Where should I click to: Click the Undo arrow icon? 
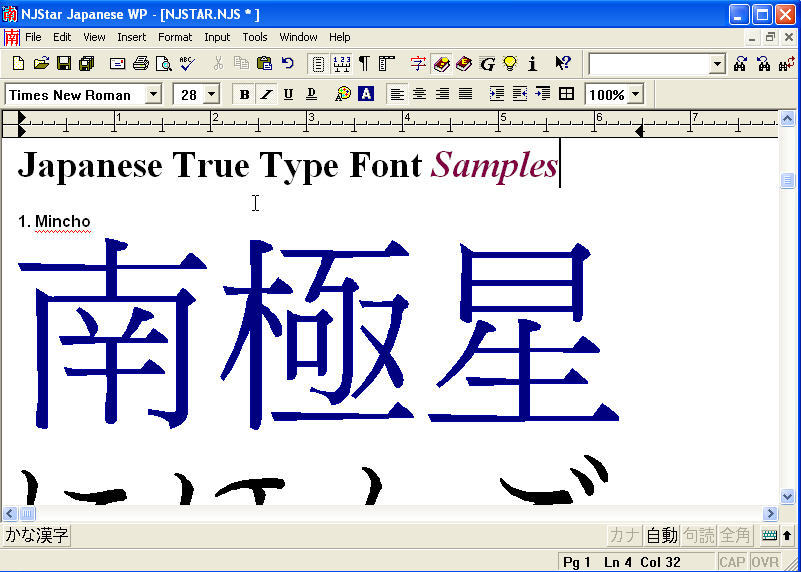(288, 64)
